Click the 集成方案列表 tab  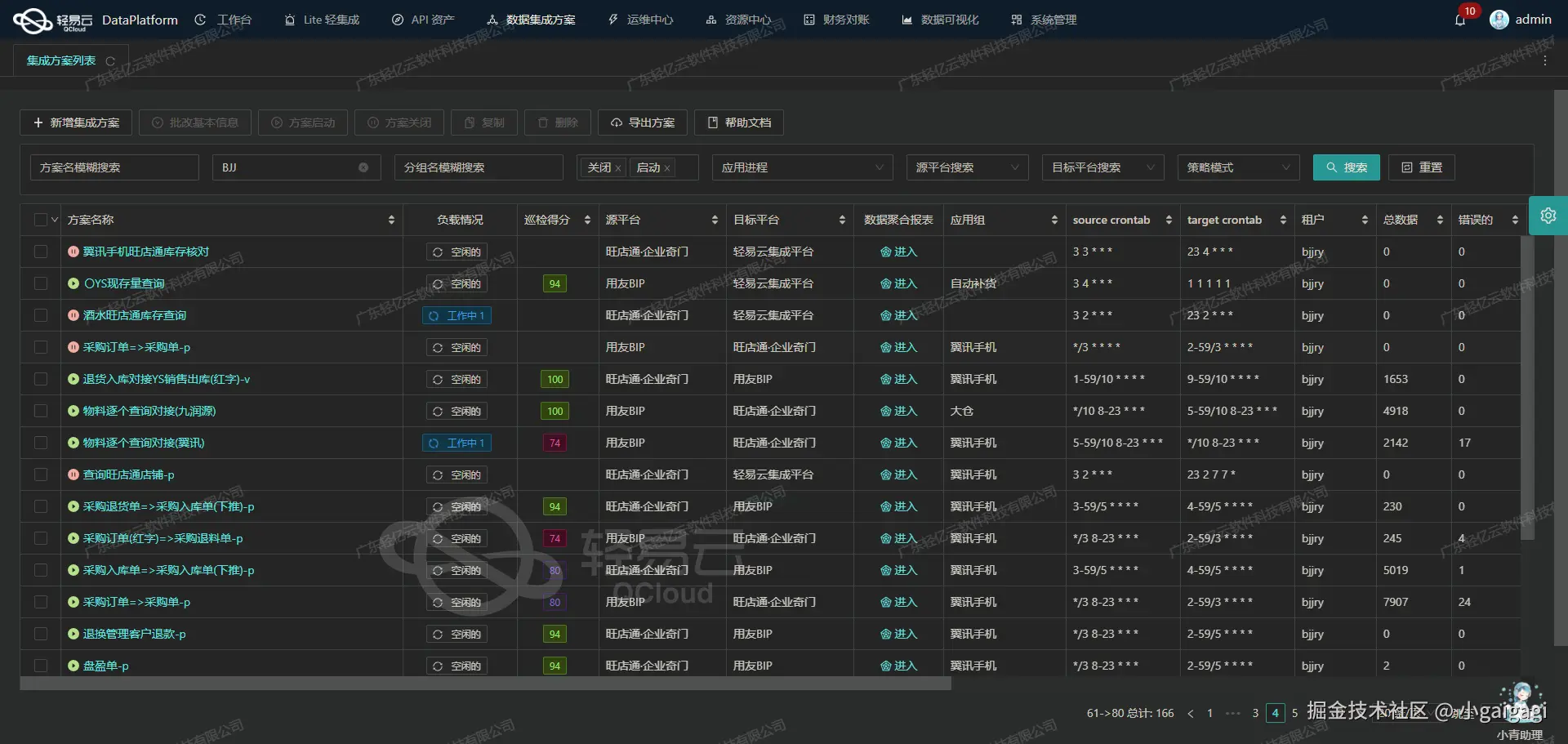pyautogui.click(x=61, y=60)
